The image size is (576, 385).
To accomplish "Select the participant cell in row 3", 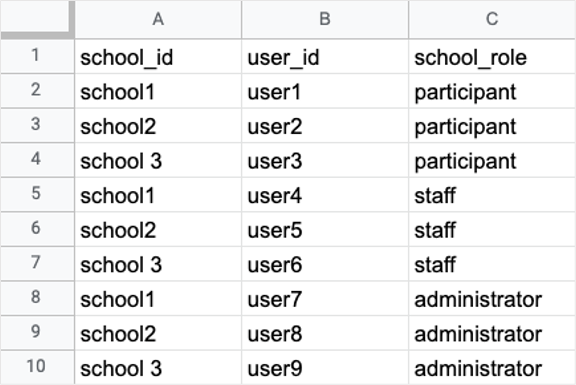I will (492, 125).
